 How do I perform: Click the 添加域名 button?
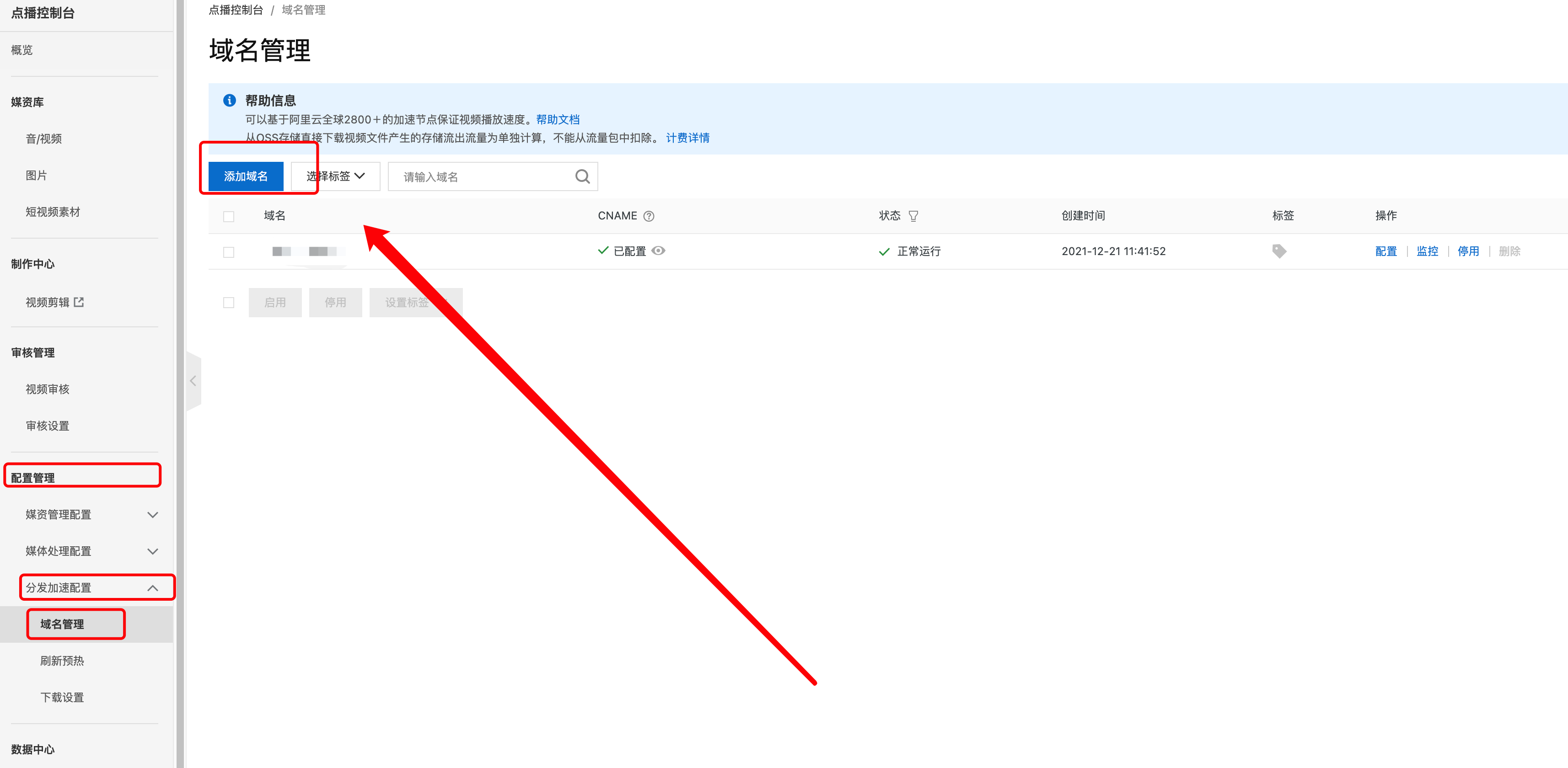tap(246, 176)
